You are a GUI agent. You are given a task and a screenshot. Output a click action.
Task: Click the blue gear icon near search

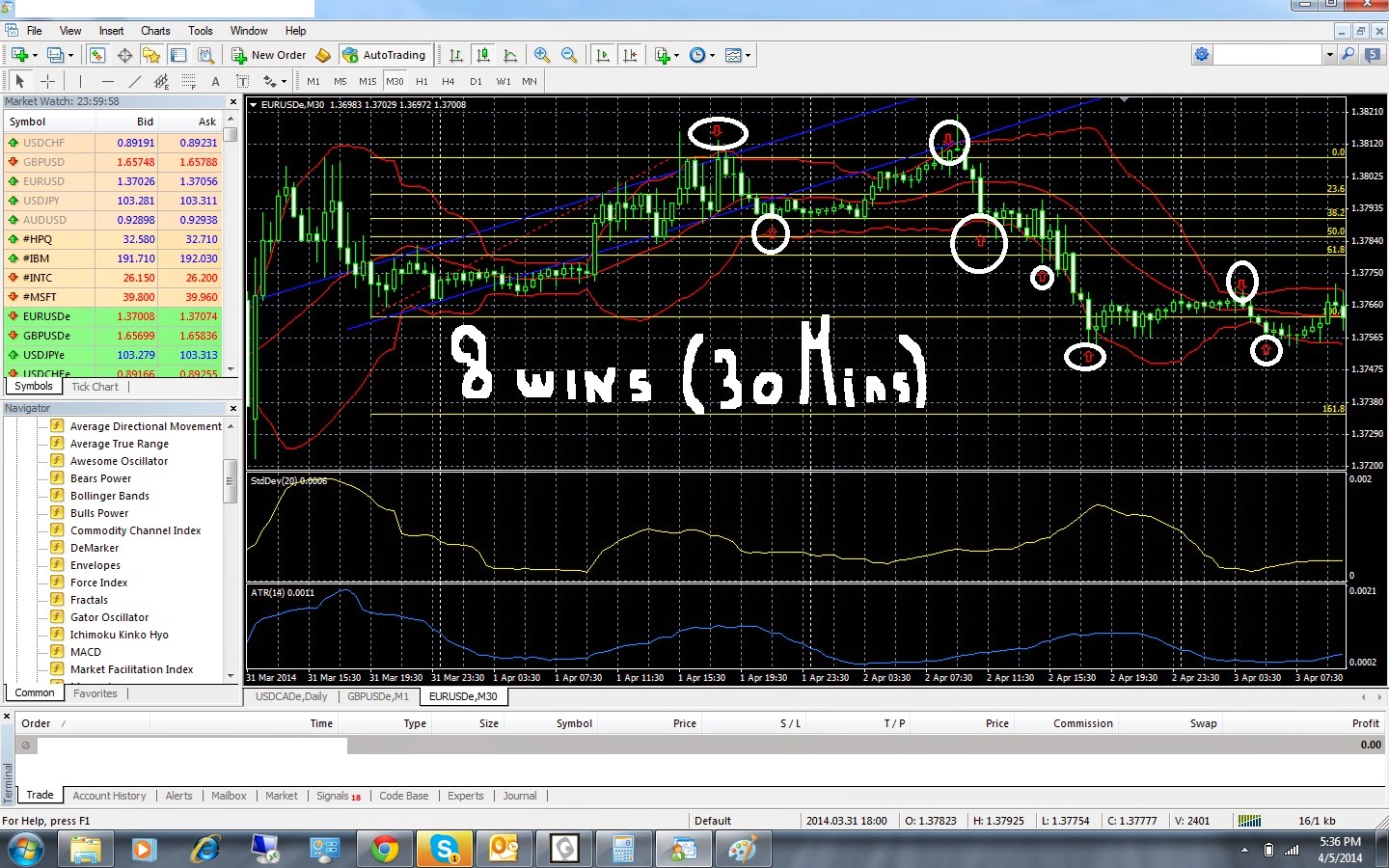pyautogui.click(x=1202, y=54)
